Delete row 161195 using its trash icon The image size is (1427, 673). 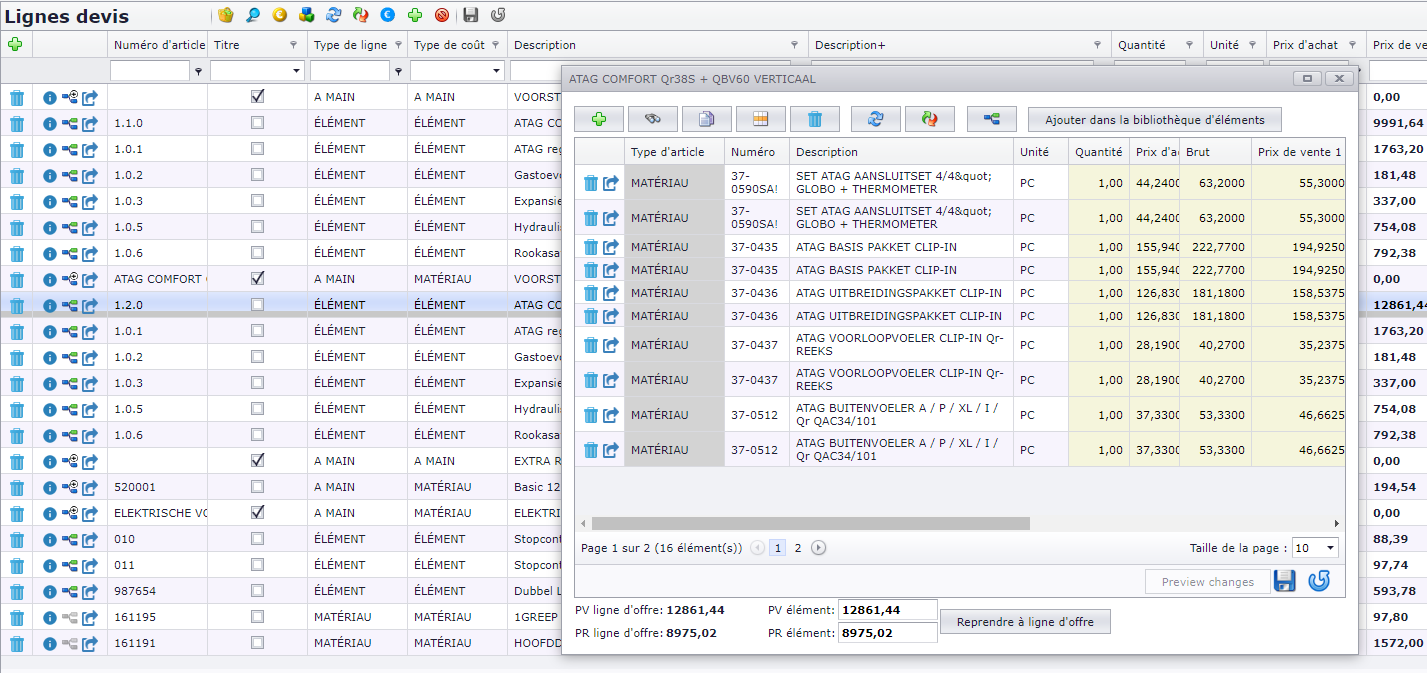17,617
